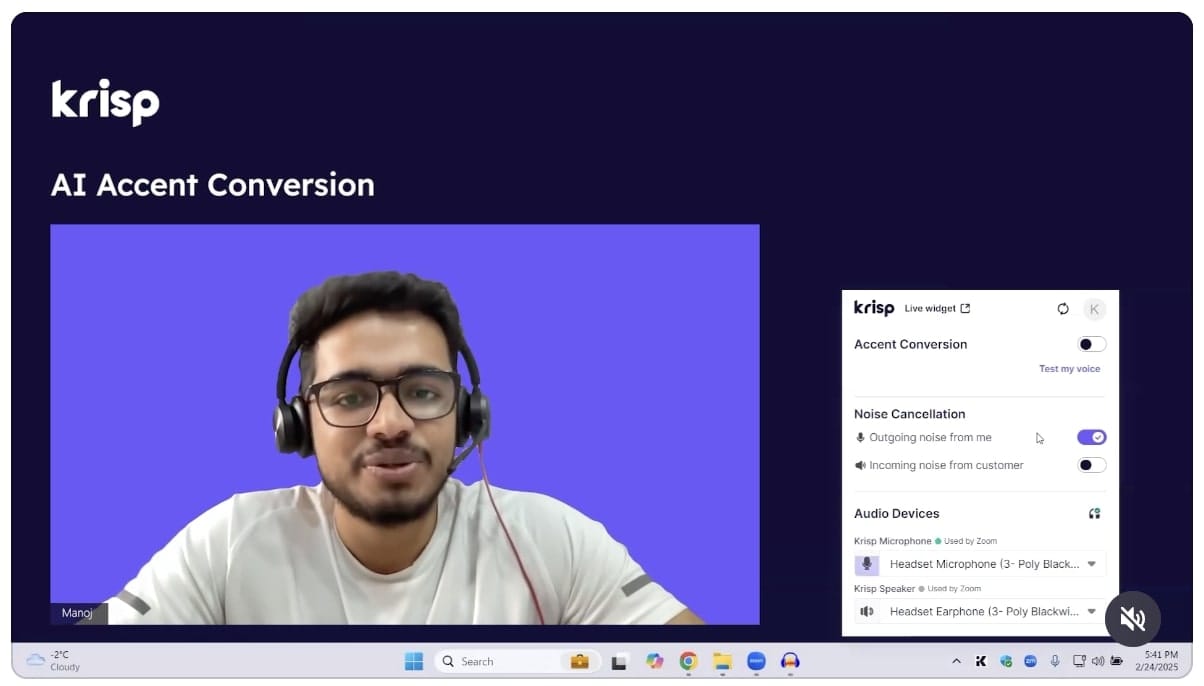Enable Incoming noise from customer toggle

pyautogui.click(x=1092, y=465)
